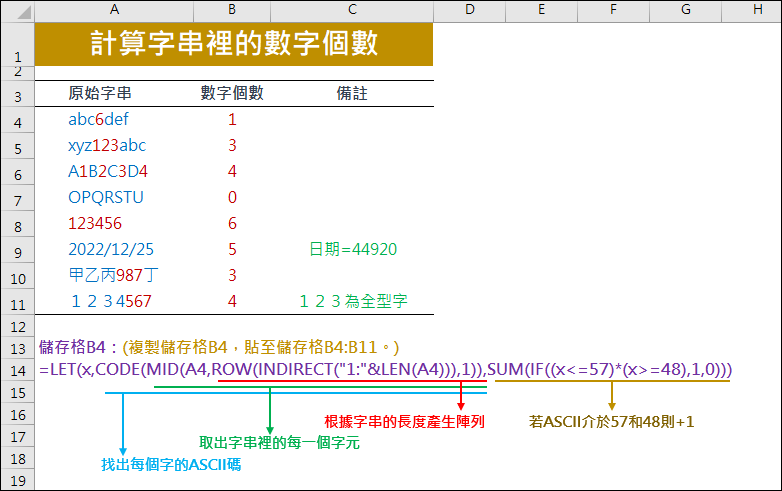Click the note 日期=44920
The image size is (782, 491).
353,249
